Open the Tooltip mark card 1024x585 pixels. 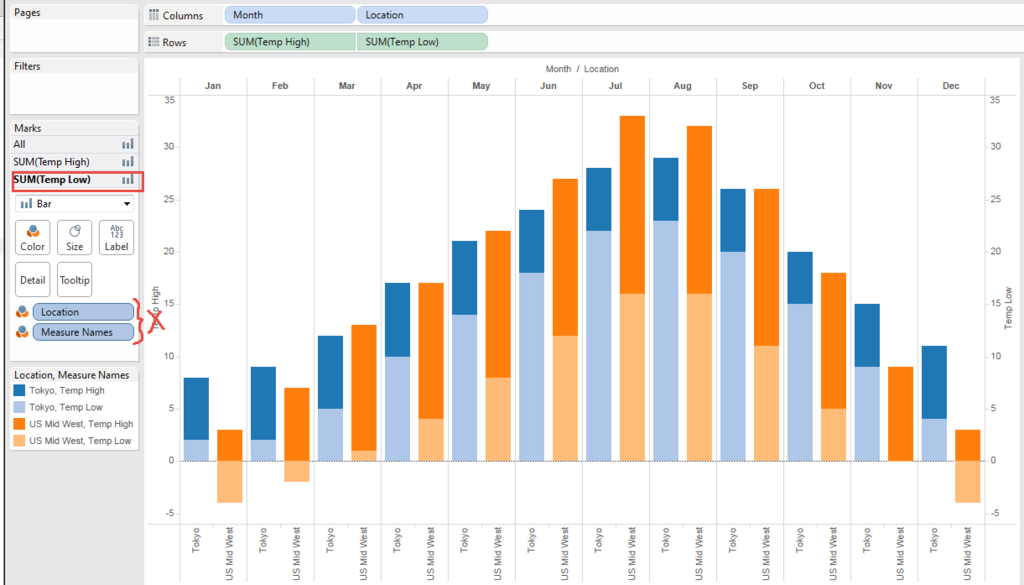[74, 279]
